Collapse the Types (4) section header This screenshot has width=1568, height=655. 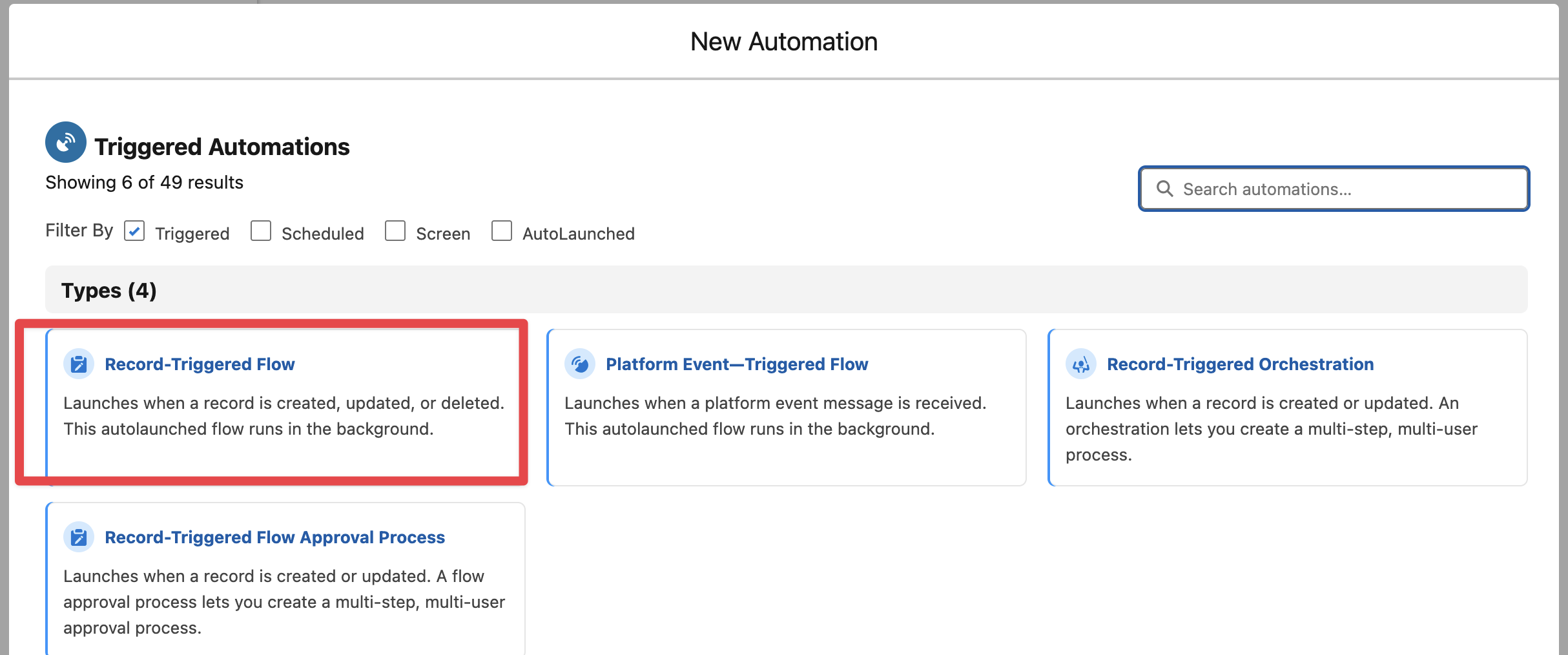pyautogui.click(x=109, y=291)
